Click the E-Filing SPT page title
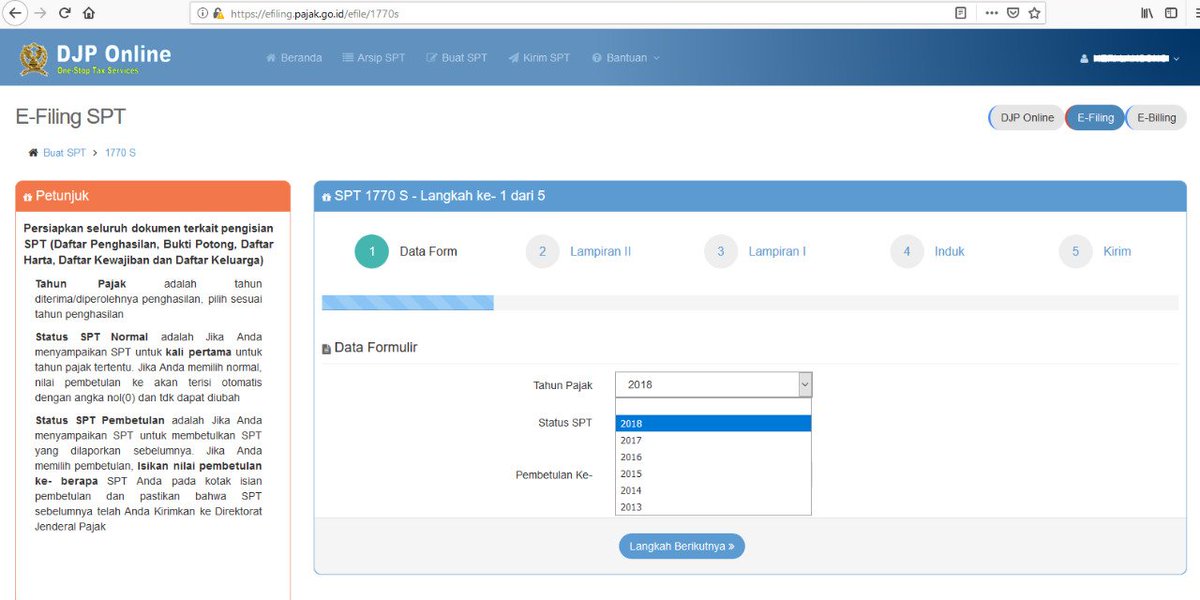Viewport: 1200px width, 600px height. click(x=71, y=117)
